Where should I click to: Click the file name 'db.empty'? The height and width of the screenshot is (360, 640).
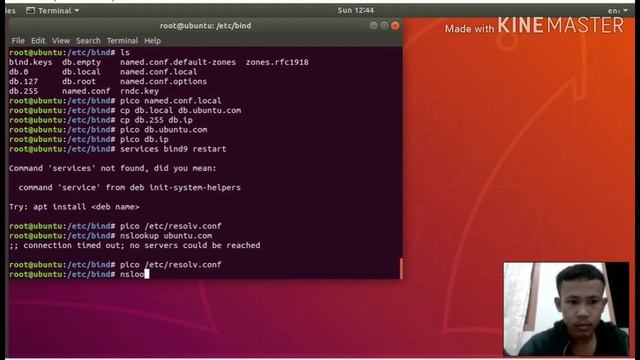[81, 62]
